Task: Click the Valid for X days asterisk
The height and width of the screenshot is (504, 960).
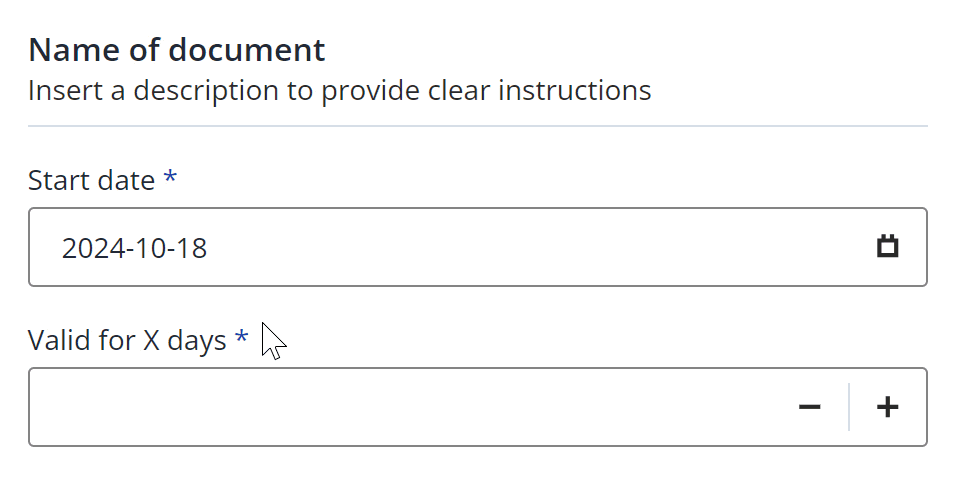Action: click(x=241, y=337)
